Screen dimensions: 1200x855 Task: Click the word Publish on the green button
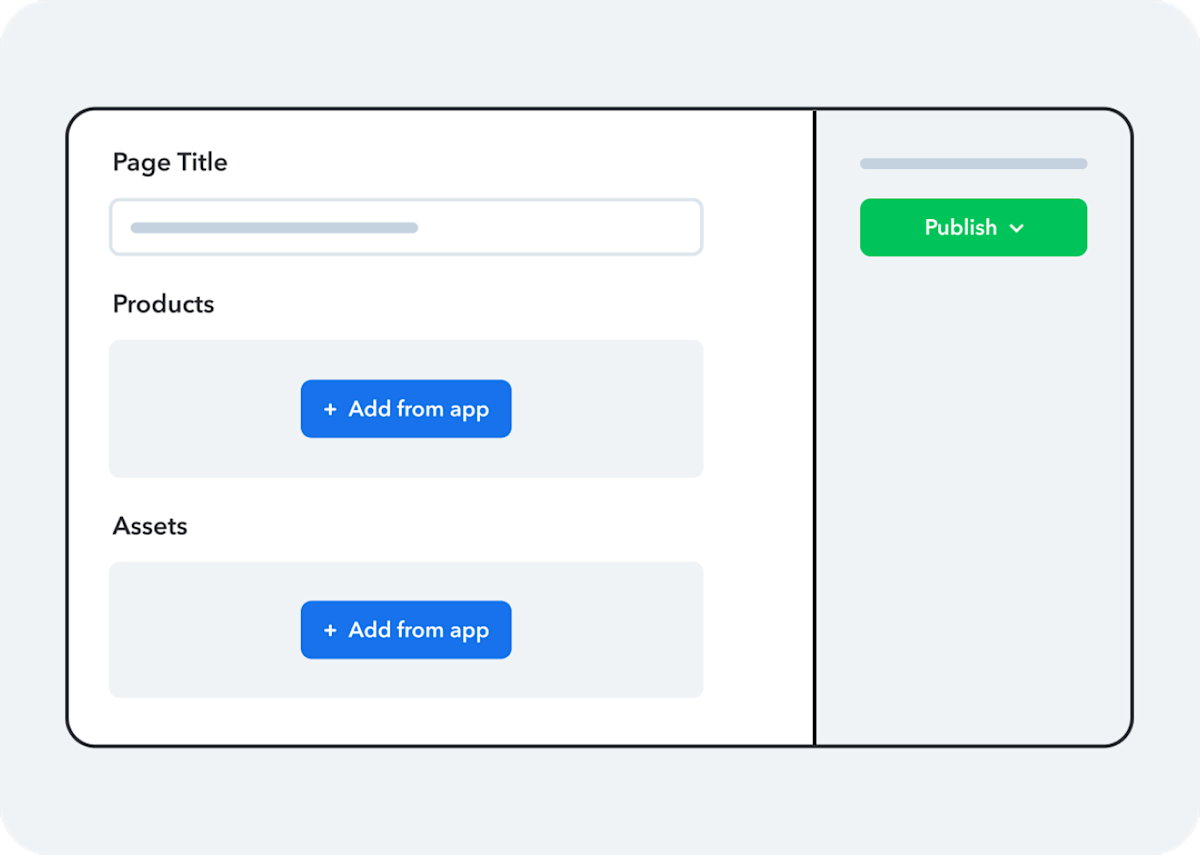960,227
